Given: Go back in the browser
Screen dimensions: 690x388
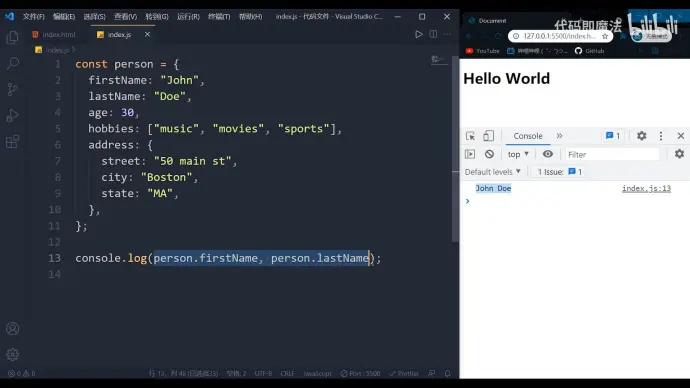Looking at the screenshot, I should tap(469, 36).
